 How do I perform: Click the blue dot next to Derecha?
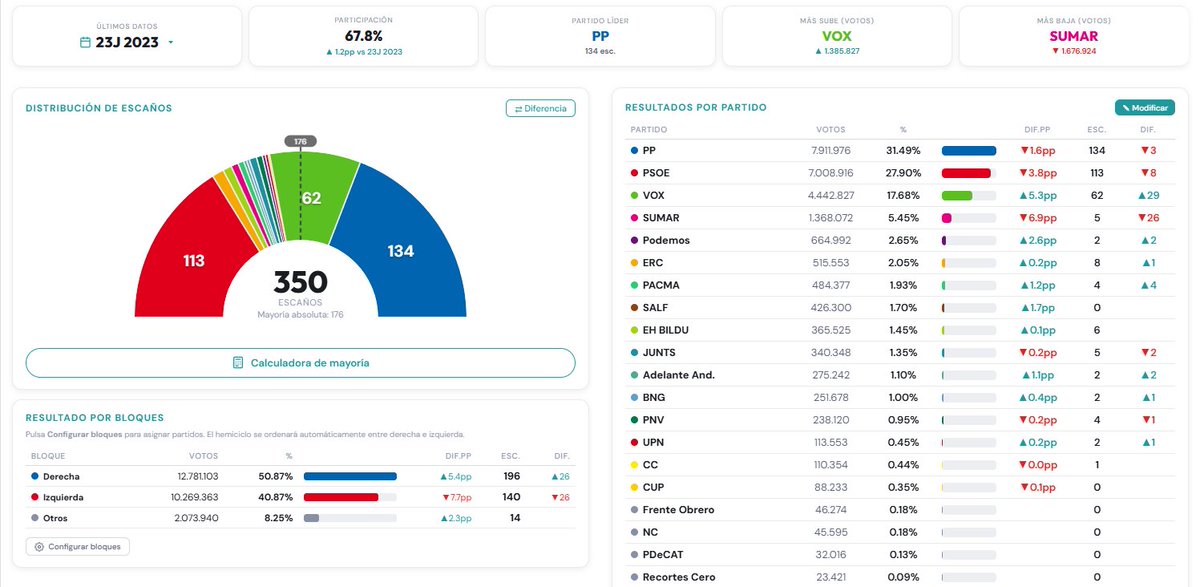[x=34, y=476]
